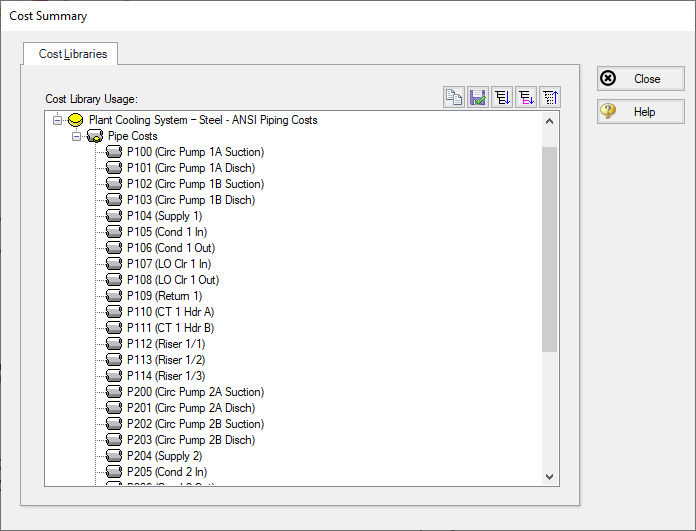The height and width of the screenshot is (531, 696).
Task: Select the P205 (Cond 2 In) row
Action: pos(167,472)
